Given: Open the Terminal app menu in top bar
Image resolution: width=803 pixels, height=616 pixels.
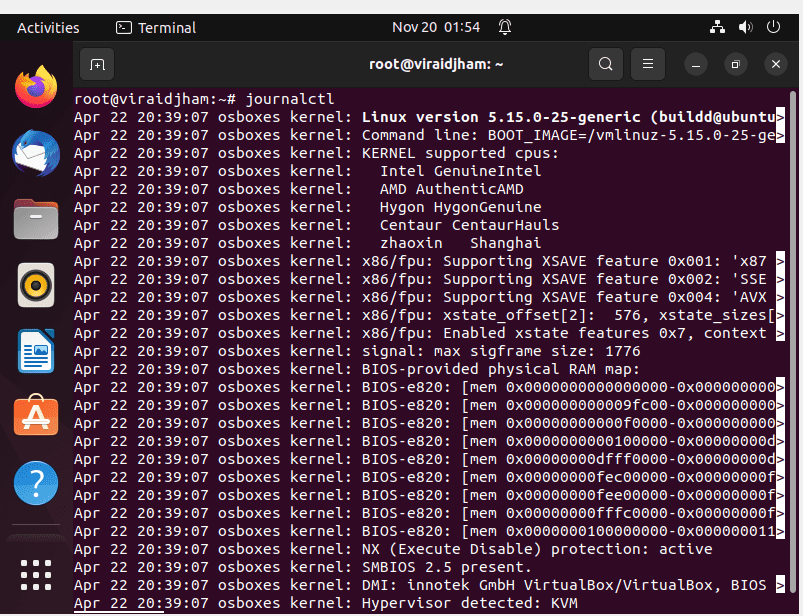Looking at the screenshot, I should point(156,28).
